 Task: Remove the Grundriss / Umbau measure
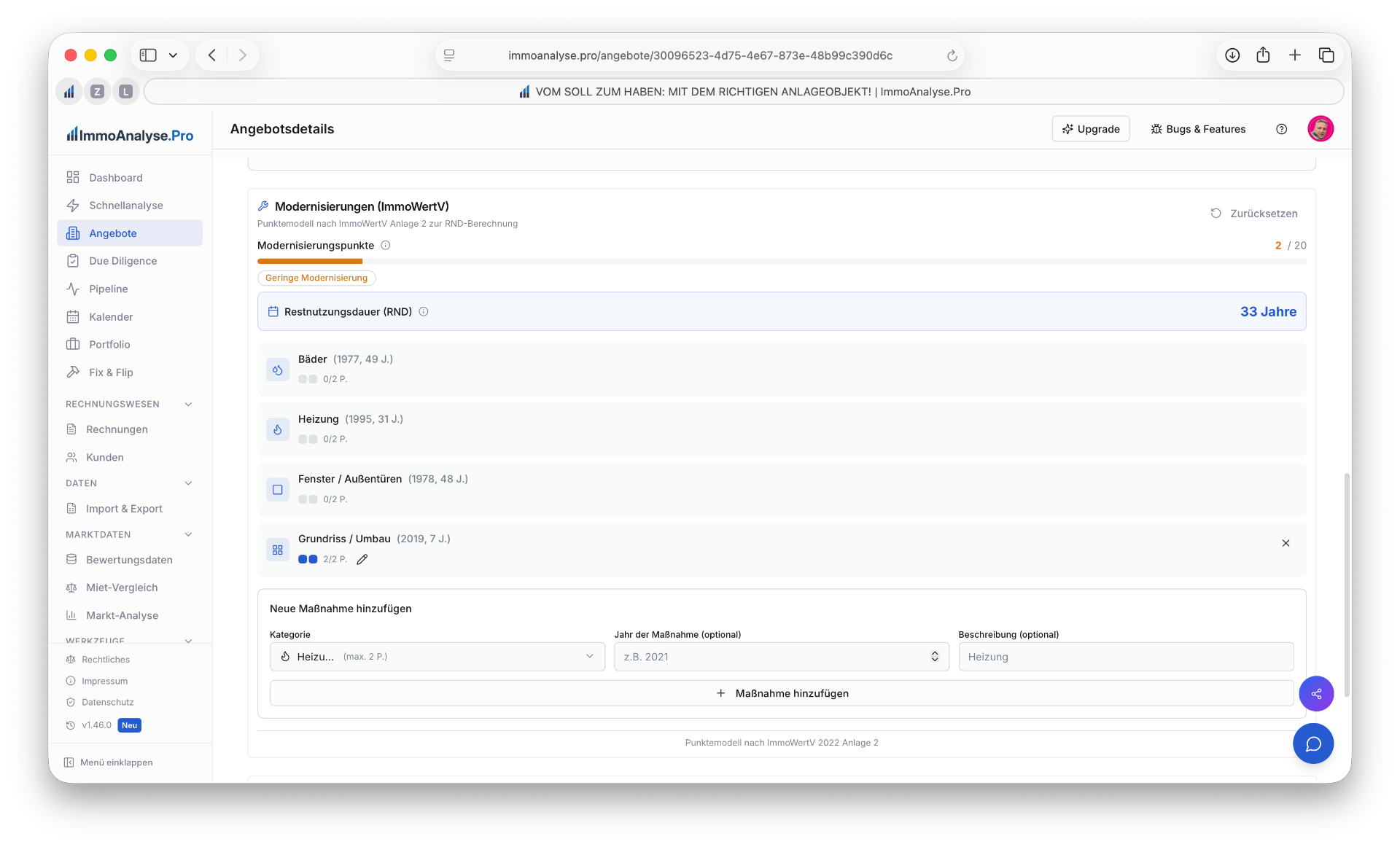1286,543
